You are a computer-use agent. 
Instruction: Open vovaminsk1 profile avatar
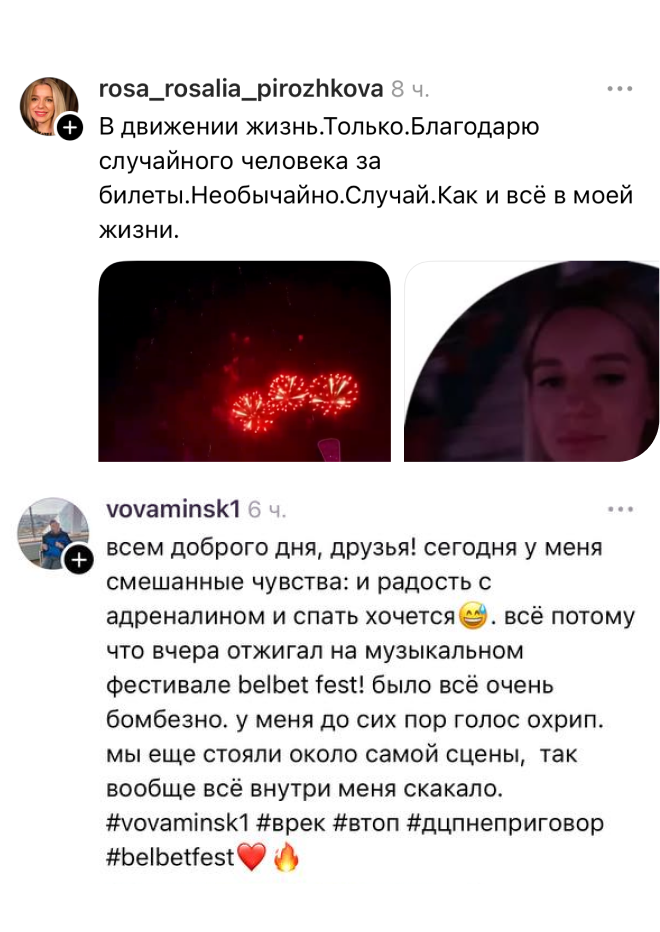[52, 533]
